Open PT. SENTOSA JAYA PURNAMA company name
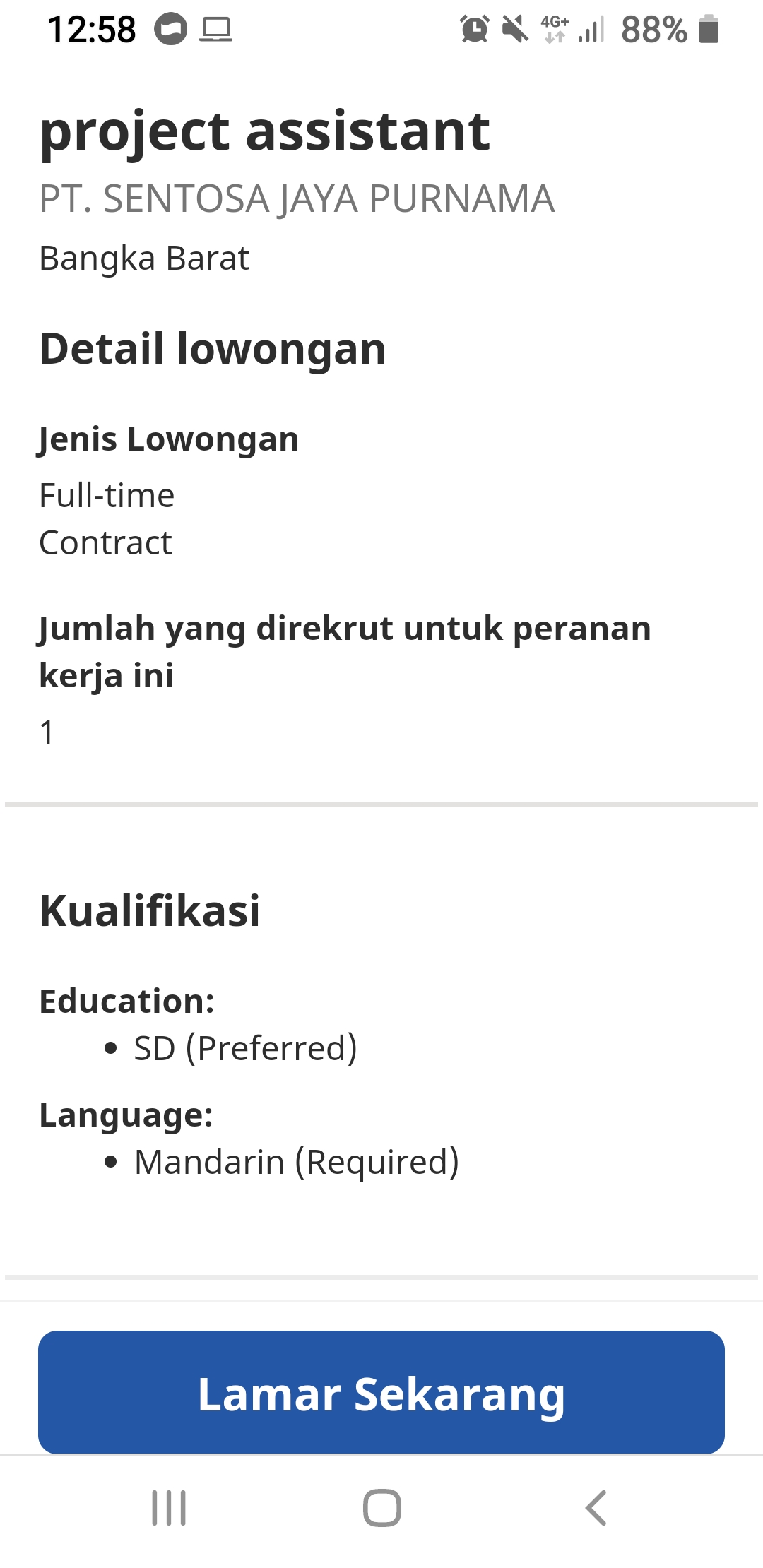Image resolution: width=763 pixels, height=1568 pixels. [x=297, y=198]
